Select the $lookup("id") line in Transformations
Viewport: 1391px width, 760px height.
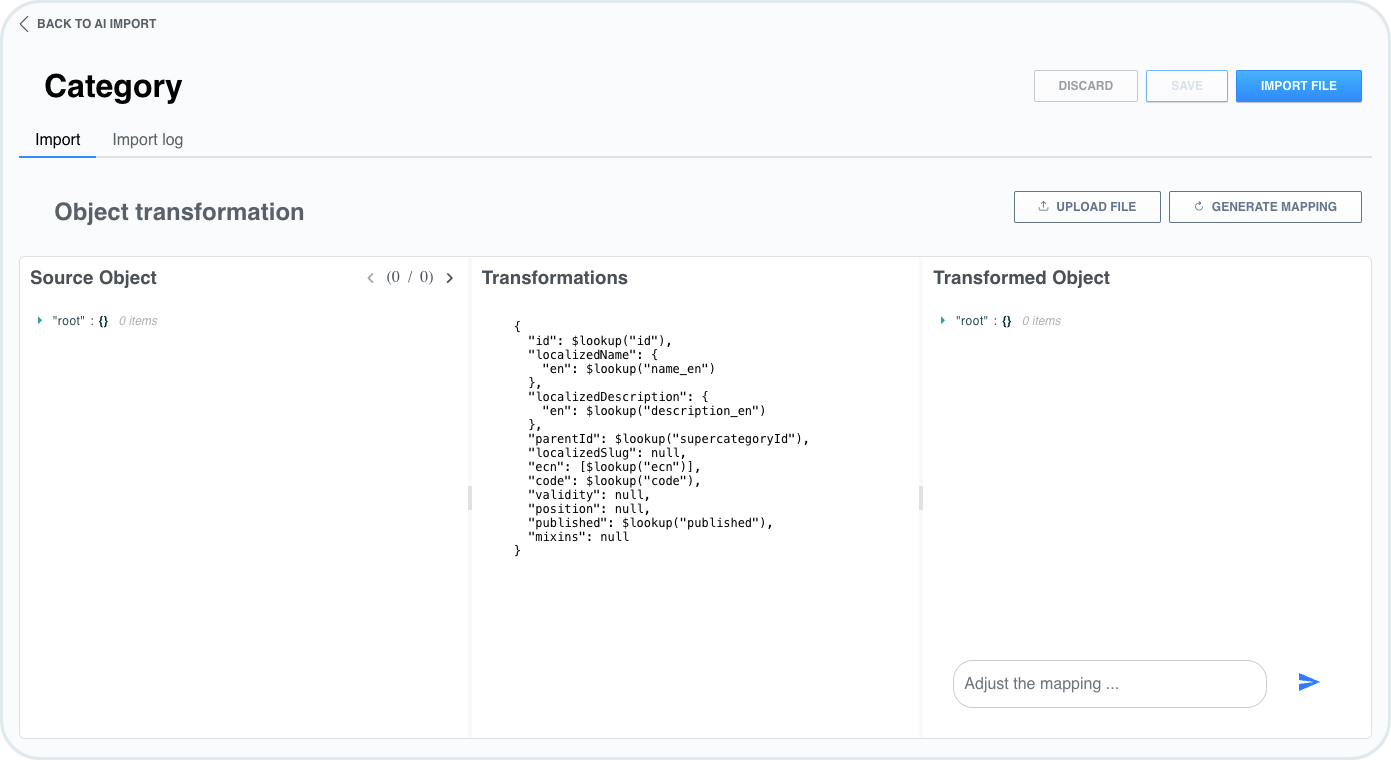[x=600, y=340]
